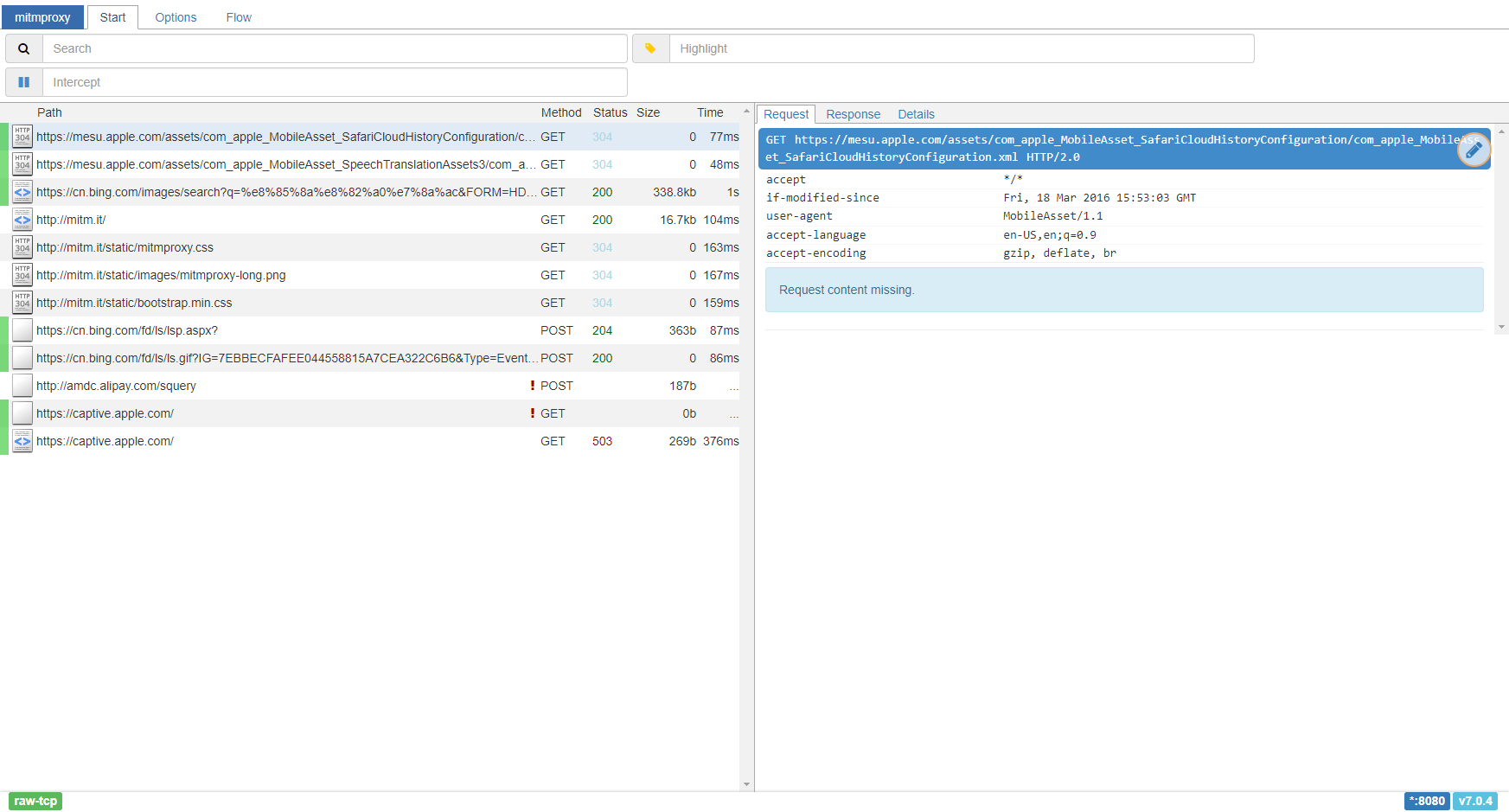Click the search magnifier icon
This screenshot has height=812, width=1509.
coord(24,48)
